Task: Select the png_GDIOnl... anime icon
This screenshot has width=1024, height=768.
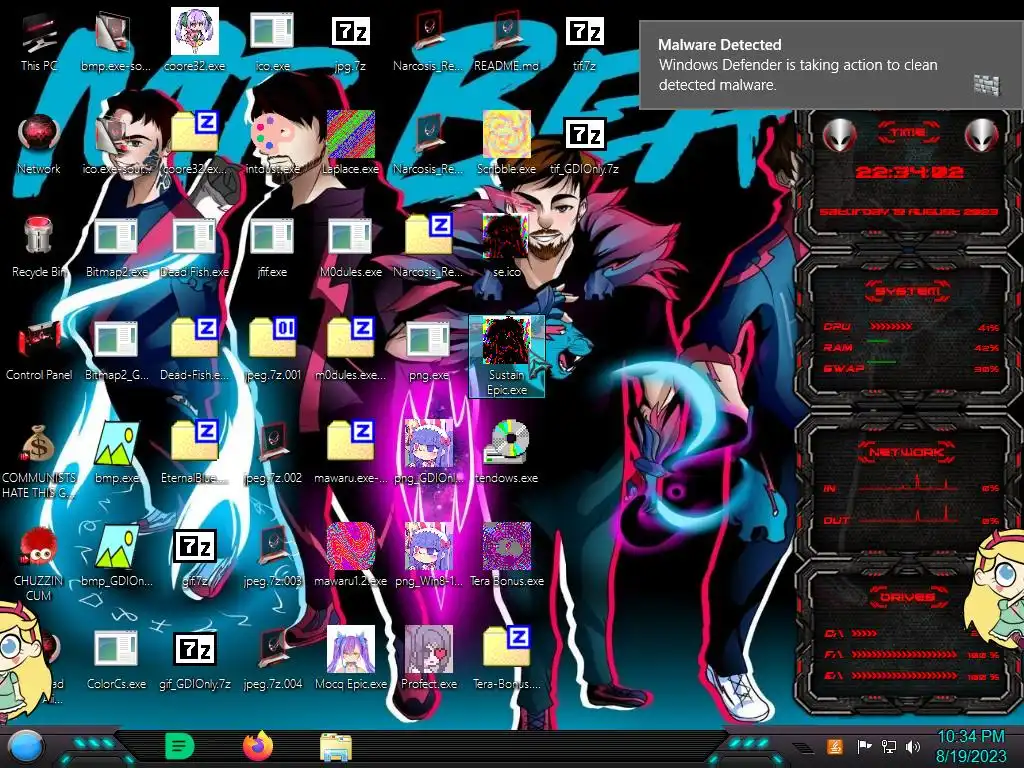Action: (428, 453)
